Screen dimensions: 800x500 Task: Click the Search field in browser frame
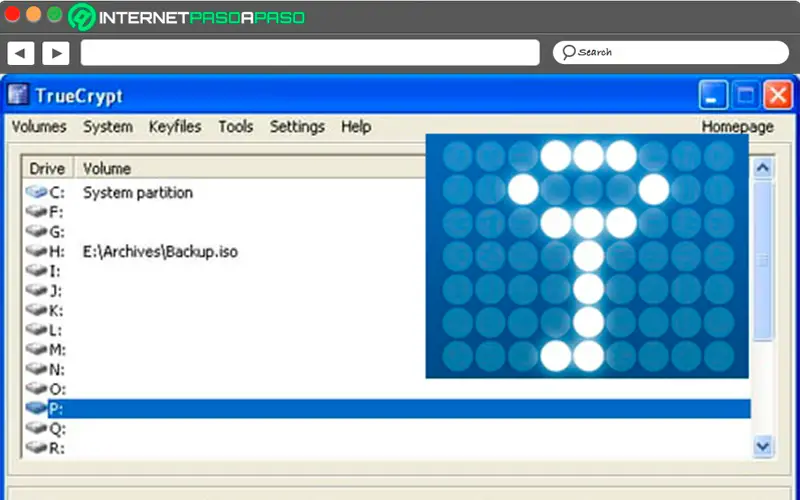670,52
